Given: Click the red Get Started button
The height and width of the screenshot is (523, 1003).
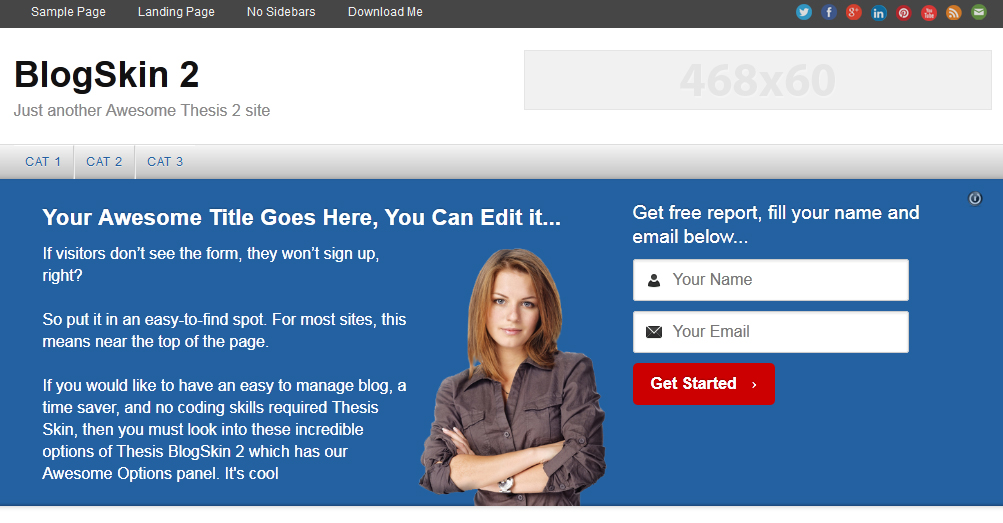Looking at the screenshot, I should (704, 384).
